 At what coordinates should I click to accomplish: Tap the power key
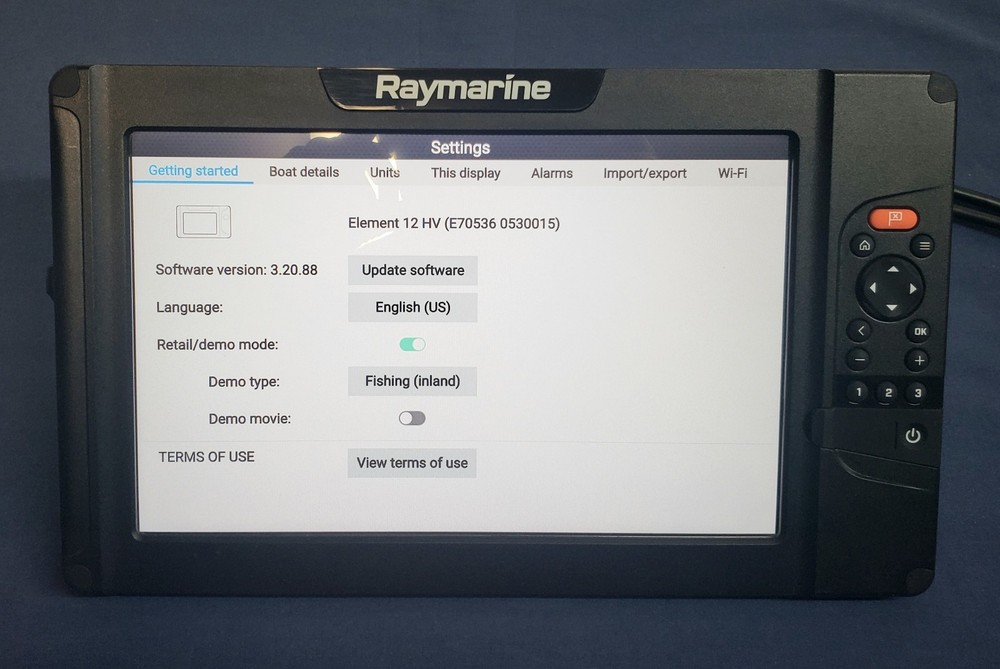click(x=913, y=436)
